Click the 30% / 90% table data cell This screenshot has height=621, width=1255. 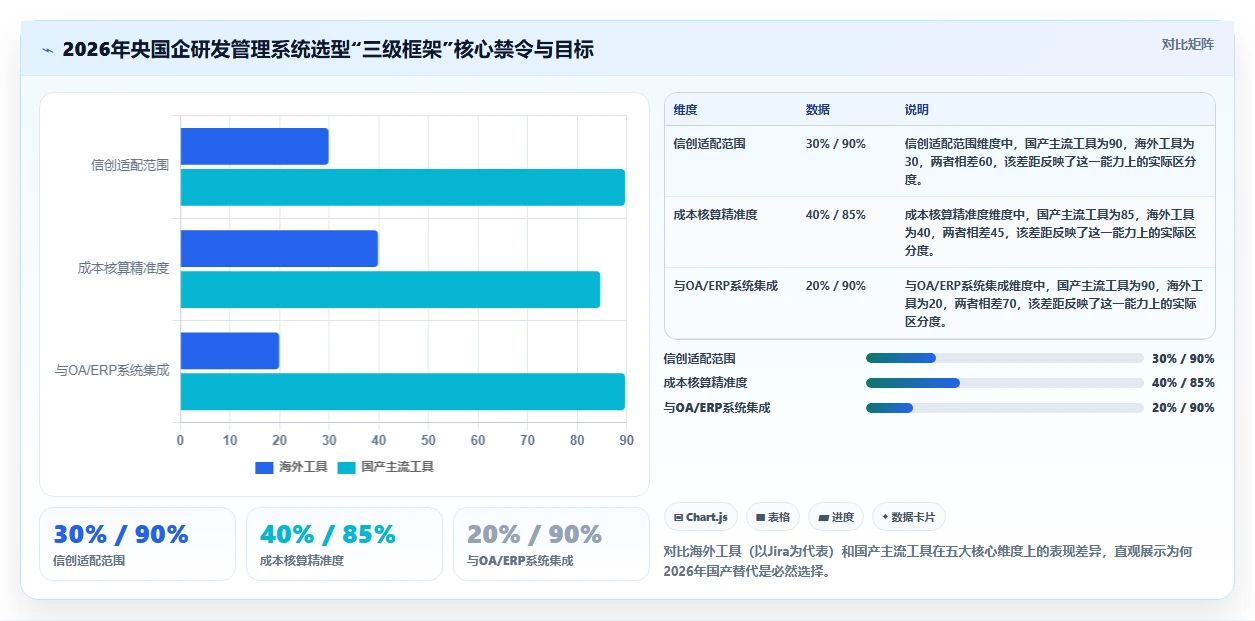tap(836, 144)
